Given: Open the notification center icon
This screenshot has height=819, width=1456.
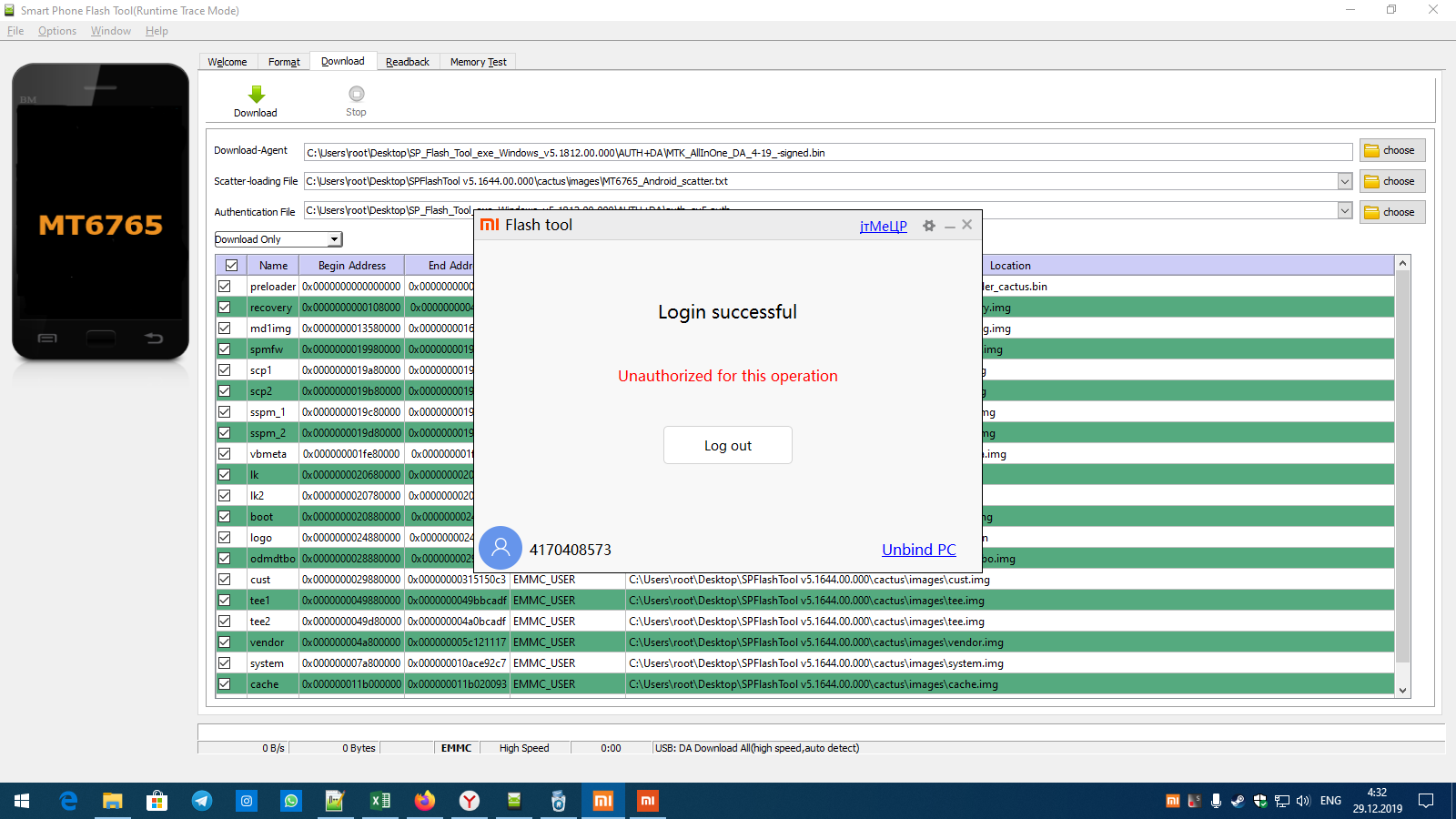Looking at the screenshot, I should pos(1426,801).
